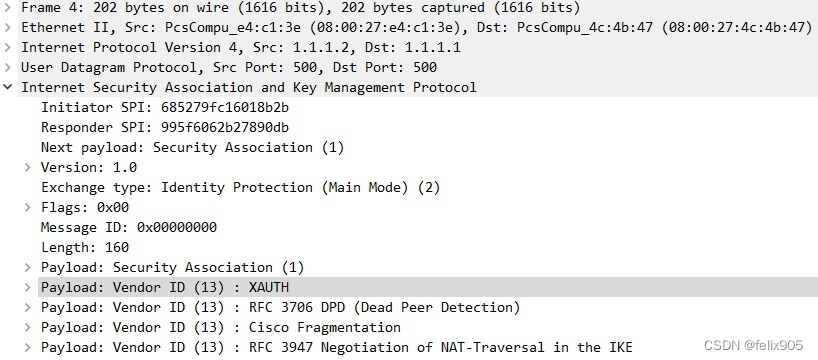This screenshot has height=360, width=818.
Task: Expand the Flags: 0x00 field
Action: point(28,207)
